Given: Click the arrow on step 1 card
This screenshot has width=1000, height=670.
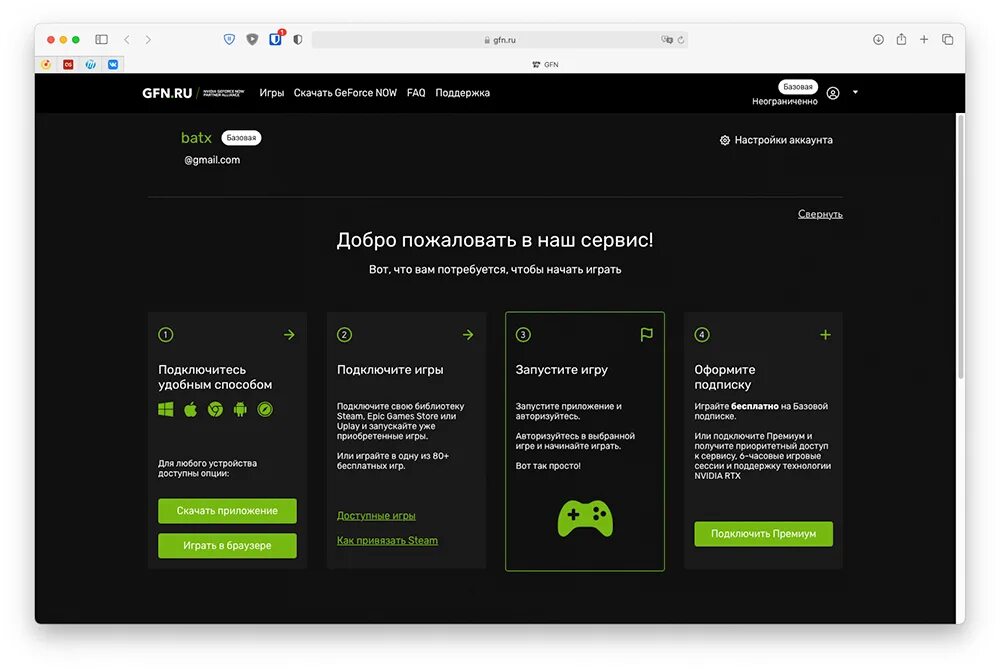Looking at the screenshot, I should [290, 335].
